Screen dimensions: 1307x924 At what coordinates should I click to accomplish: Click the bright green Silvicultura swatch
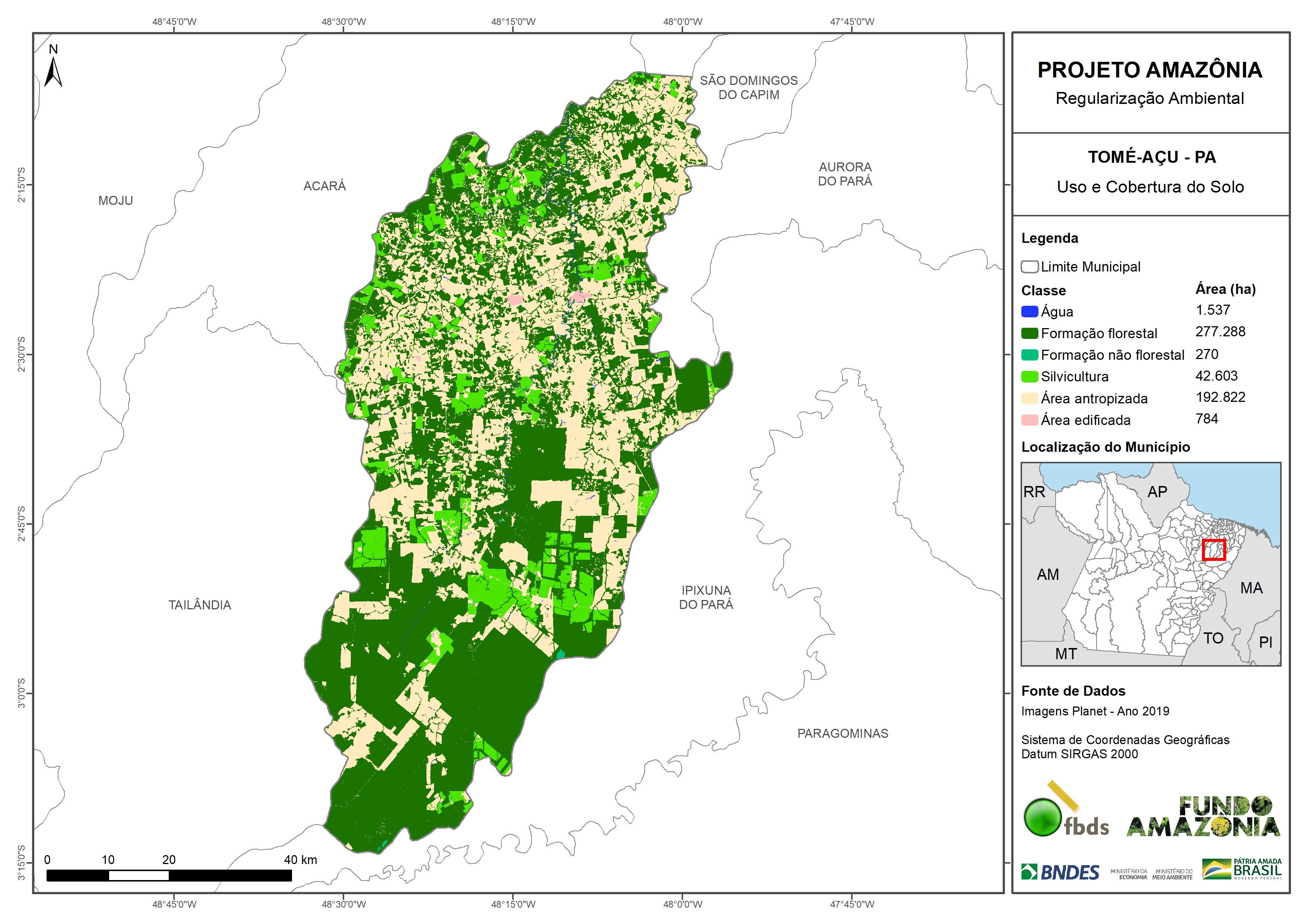pos(1029,376)
